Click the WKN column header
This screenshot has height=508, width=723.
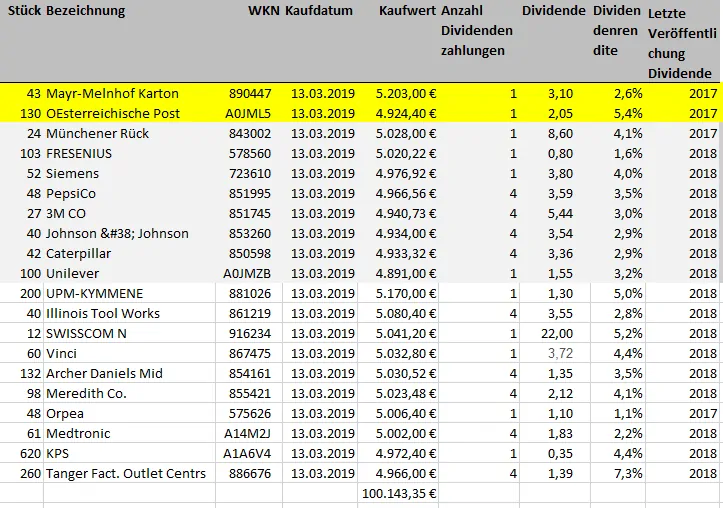[x=264, y=11]
